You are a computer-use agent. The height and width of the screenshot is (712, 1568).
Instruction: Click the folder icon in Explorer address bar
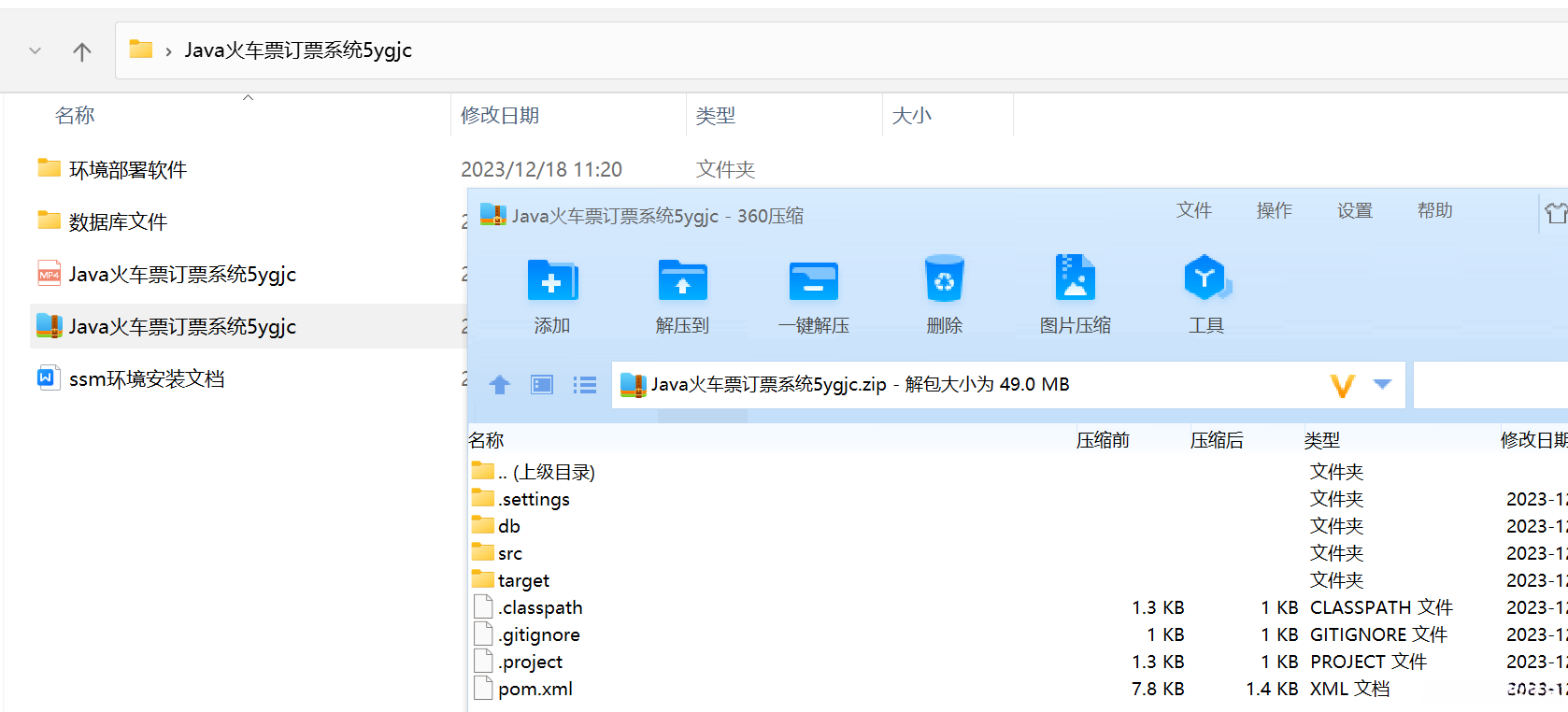coord(141,49)
